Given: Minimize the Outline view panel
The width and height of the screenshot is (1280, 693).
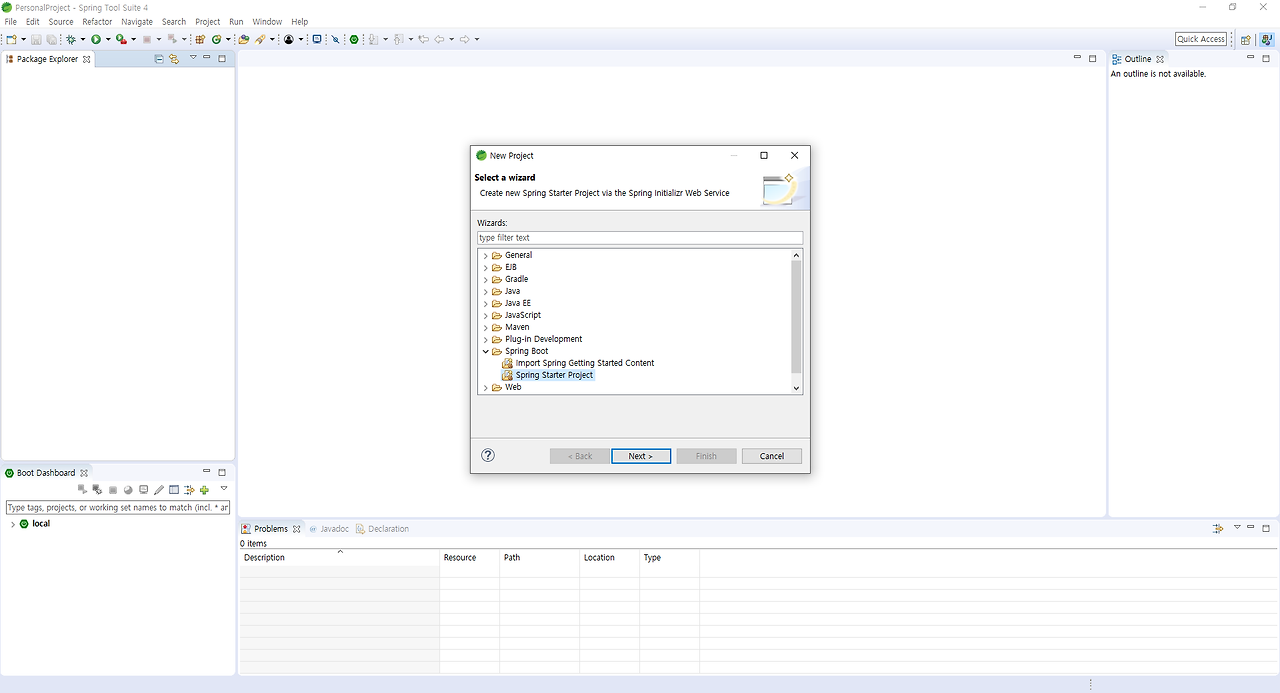Looking at the screenshot, I should tap(1250, 58).
